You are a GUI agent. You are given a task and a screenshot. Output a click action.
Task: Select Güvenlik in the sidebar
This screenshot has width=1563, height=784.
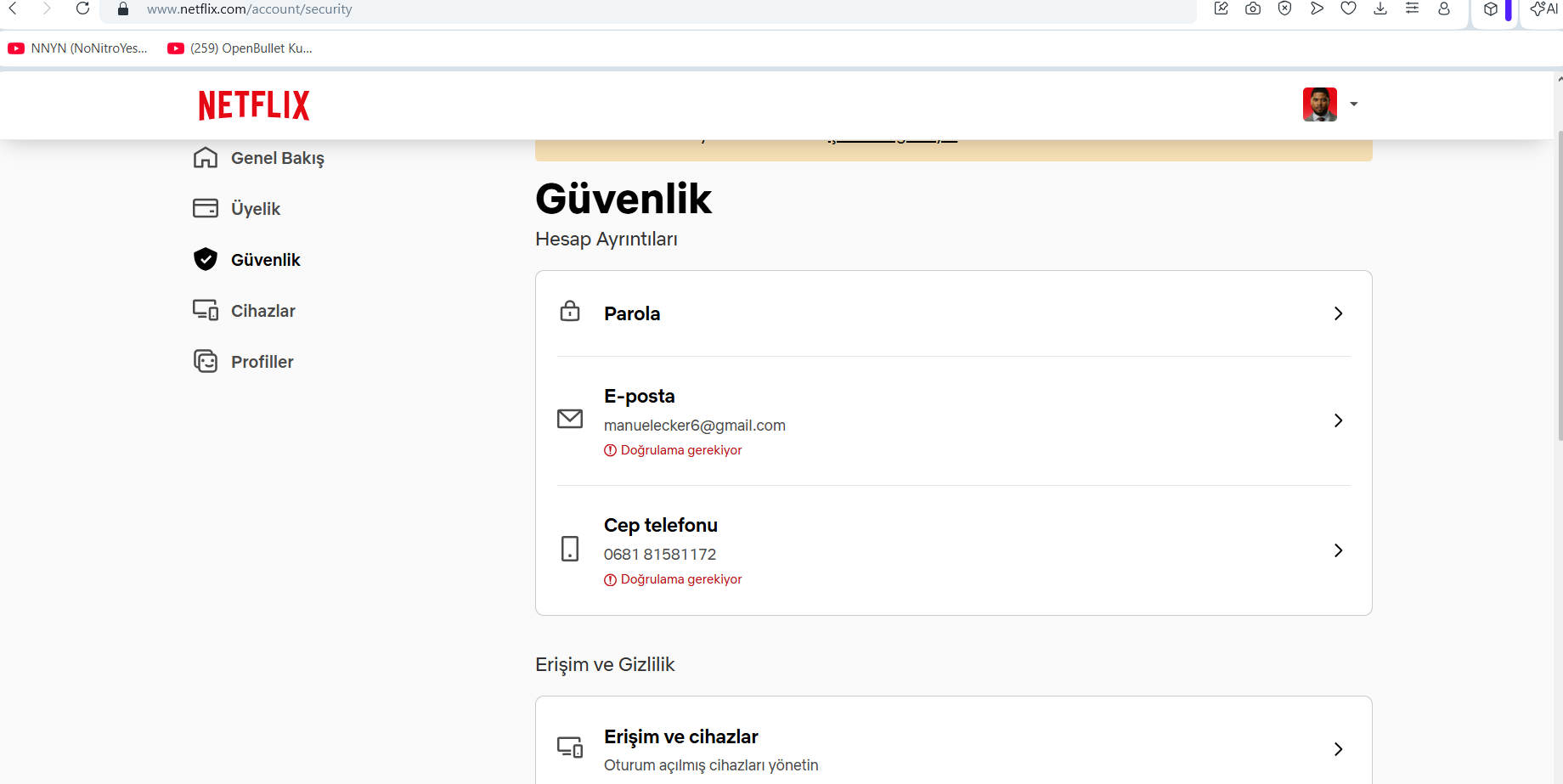click(247, 260)
